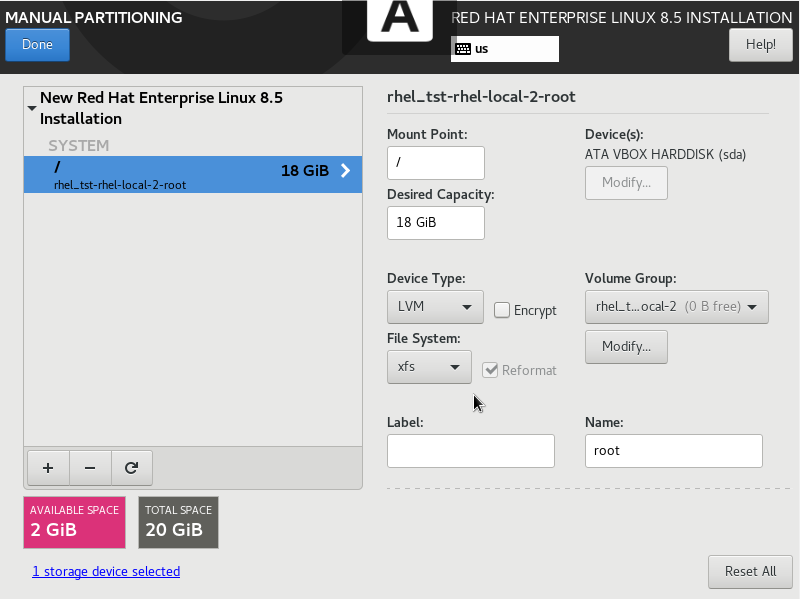This screenshot has height=599, width=800.
Task: Click the empty Label input field
Action: pyautogui.click(x=470, y=451)
